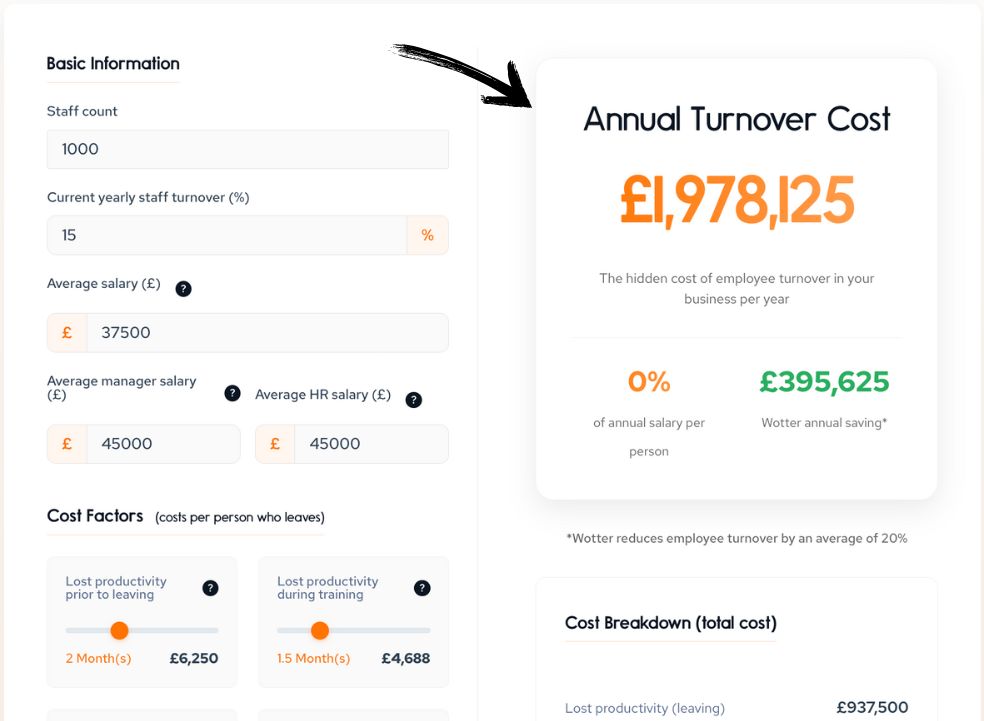Click the Lost productivity prior to leaving help icon

click(x=210, y=588)
